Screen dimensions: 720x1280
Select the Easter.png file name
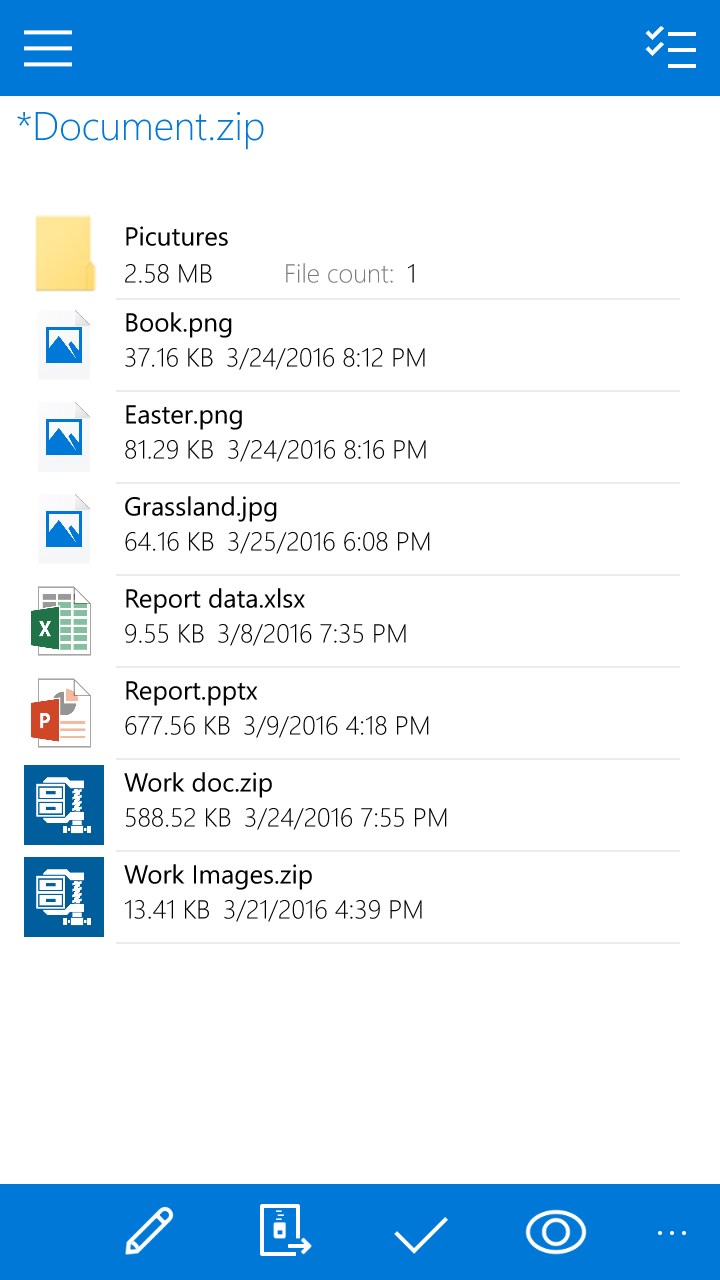click(x=184, y=415)
